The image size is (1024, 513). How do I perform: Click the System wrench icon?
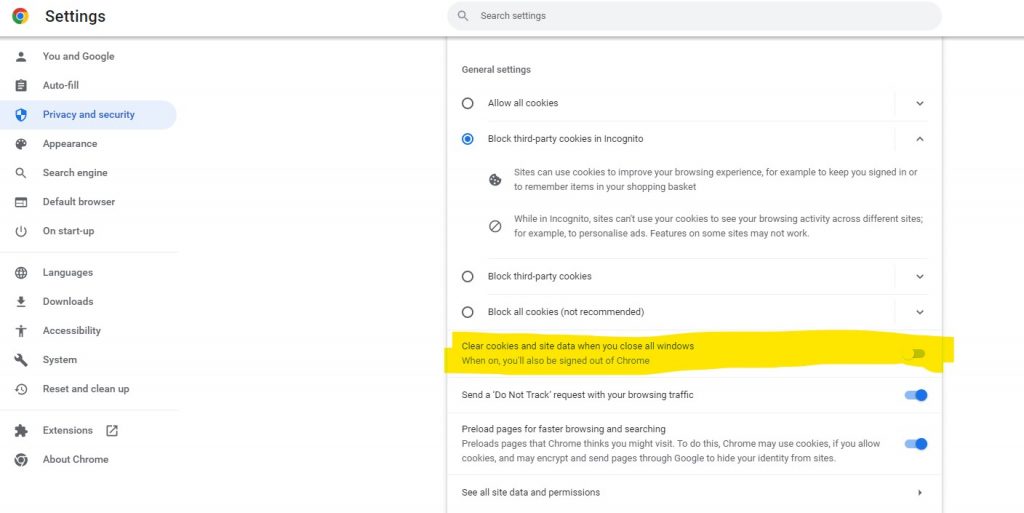pos(21,360)
